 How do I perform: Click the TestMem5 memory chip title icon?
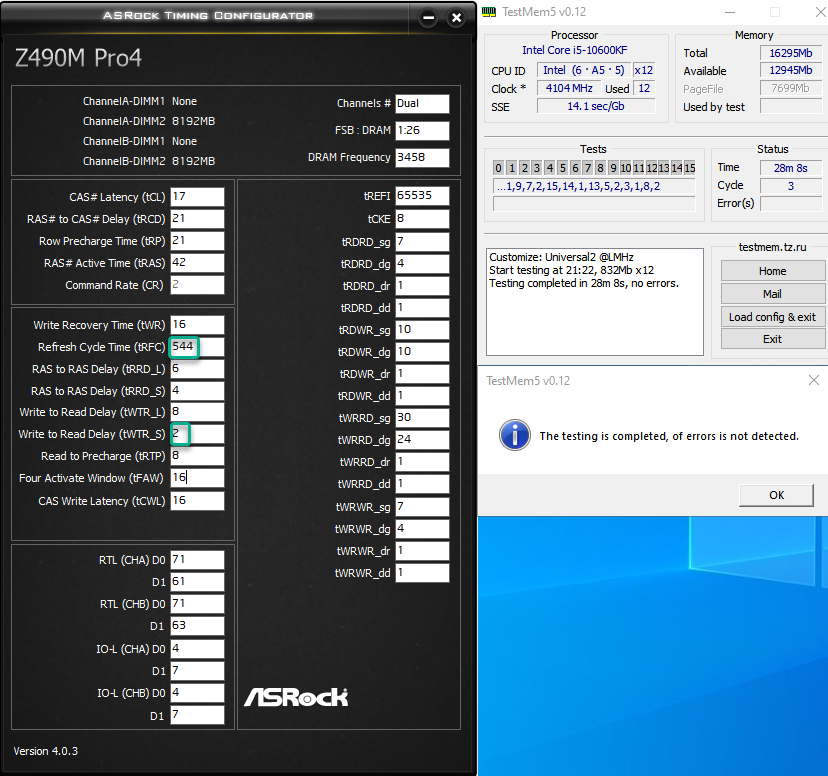[x=489, y=12]
